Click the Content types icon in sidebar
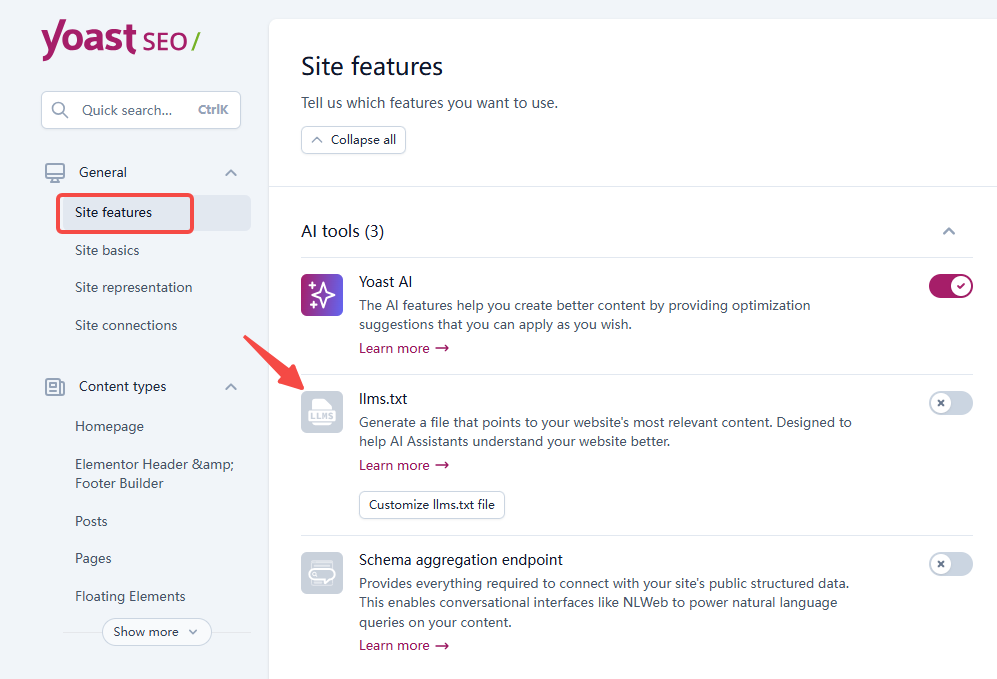Image resolution: width=997 pixels, height=679 pixels. [x=54, y=386]
